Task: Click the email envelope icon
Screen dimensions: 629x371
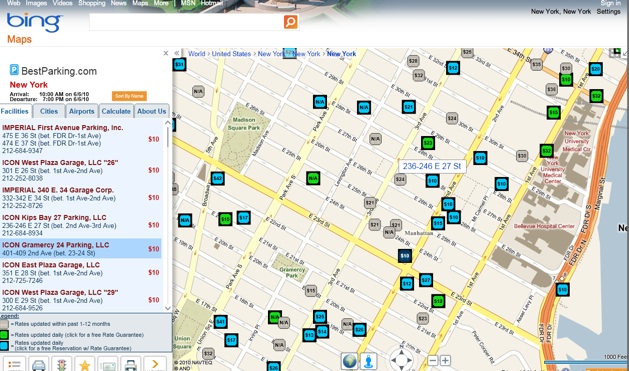Action: coord(108,364)
